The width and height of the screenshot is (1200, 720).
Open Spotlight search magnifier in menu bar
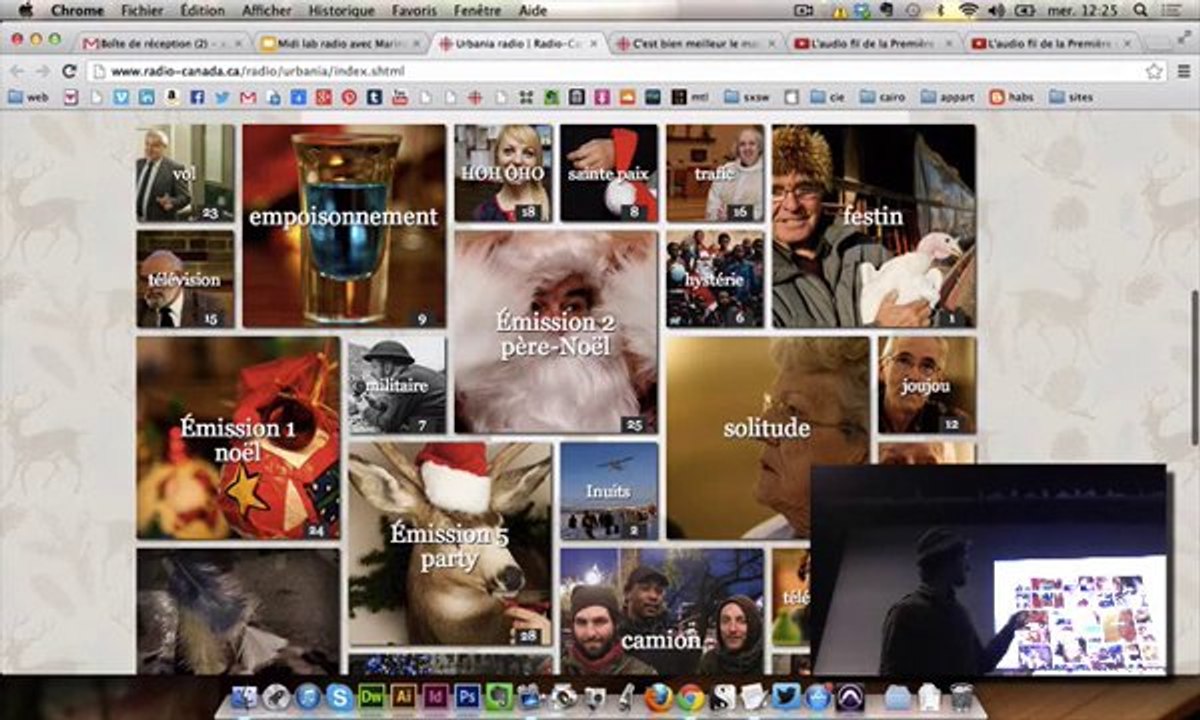click(1142, 10)
